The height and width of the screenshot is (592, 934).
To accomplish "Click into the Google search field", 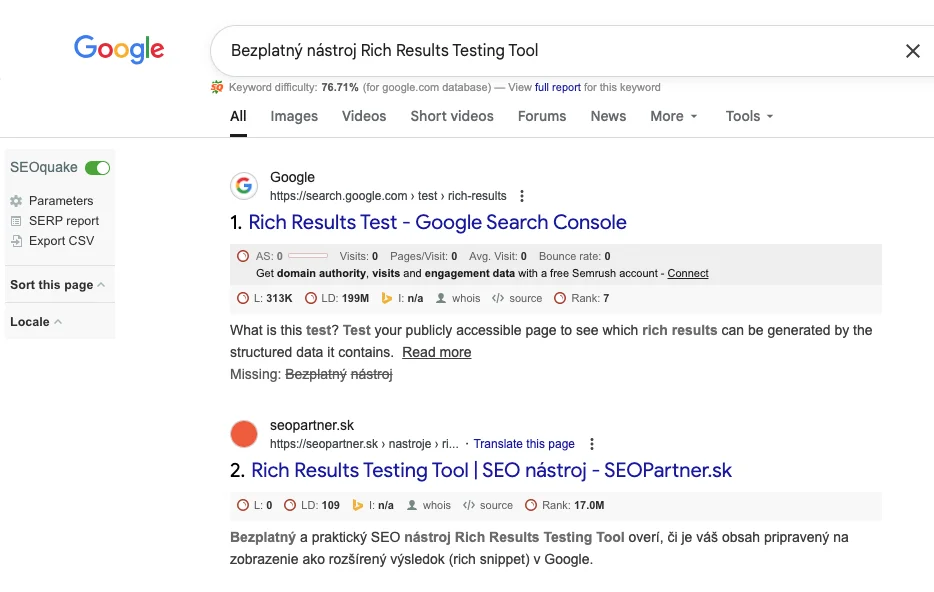I will pyautogui.click(x=550, y=51).
